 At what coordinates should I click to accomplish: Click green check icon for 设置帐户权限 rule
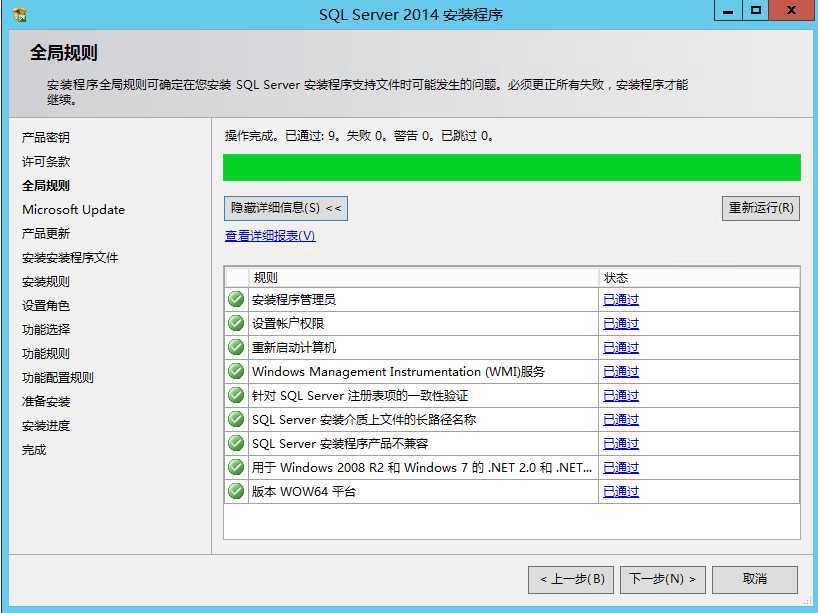[x=236, y=323]
